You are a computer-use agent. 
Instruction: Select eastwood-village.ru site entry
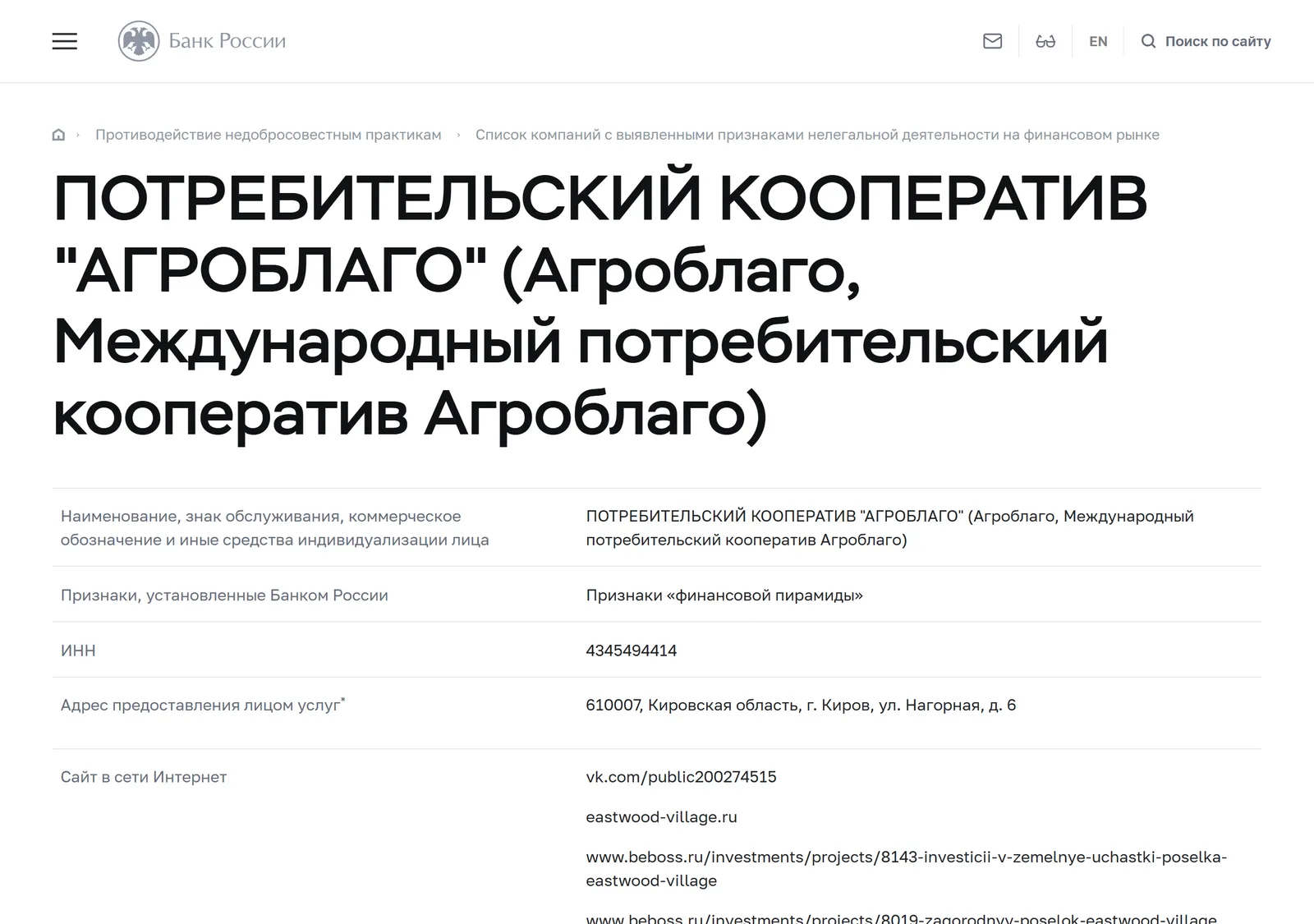pyautogui.click(x=661, y=817)
